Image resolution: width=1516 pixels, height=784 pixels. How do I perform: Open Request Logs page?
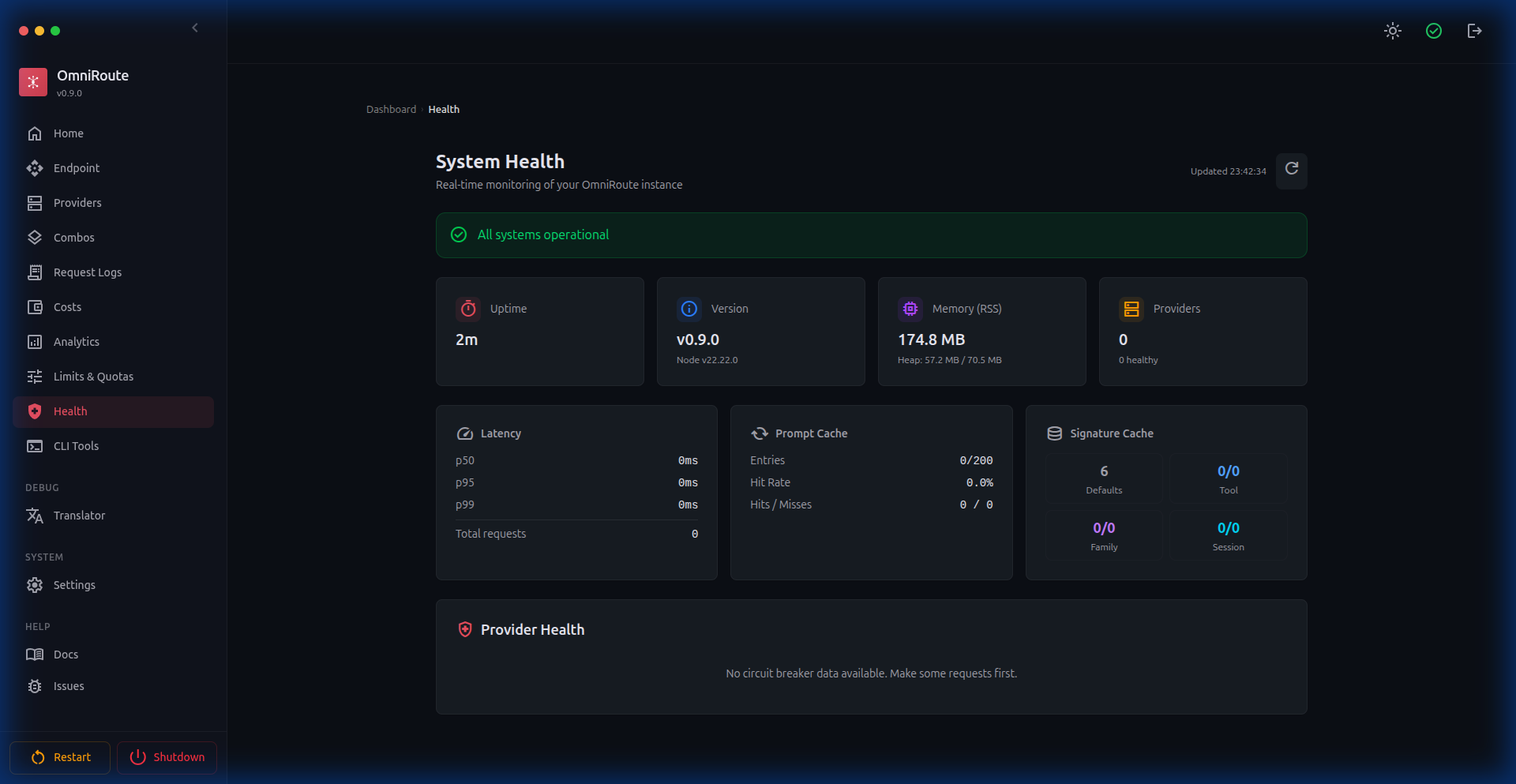coord(87,272)
